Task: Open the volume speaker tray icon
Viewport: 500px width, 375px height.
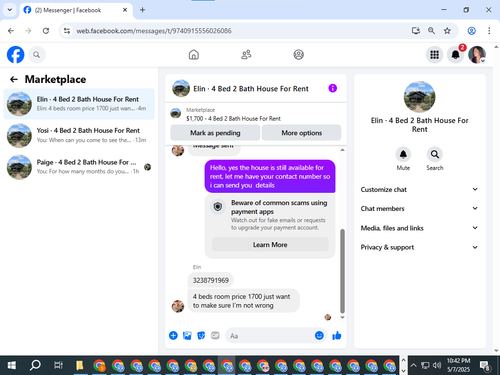Action: pos(437,365)
